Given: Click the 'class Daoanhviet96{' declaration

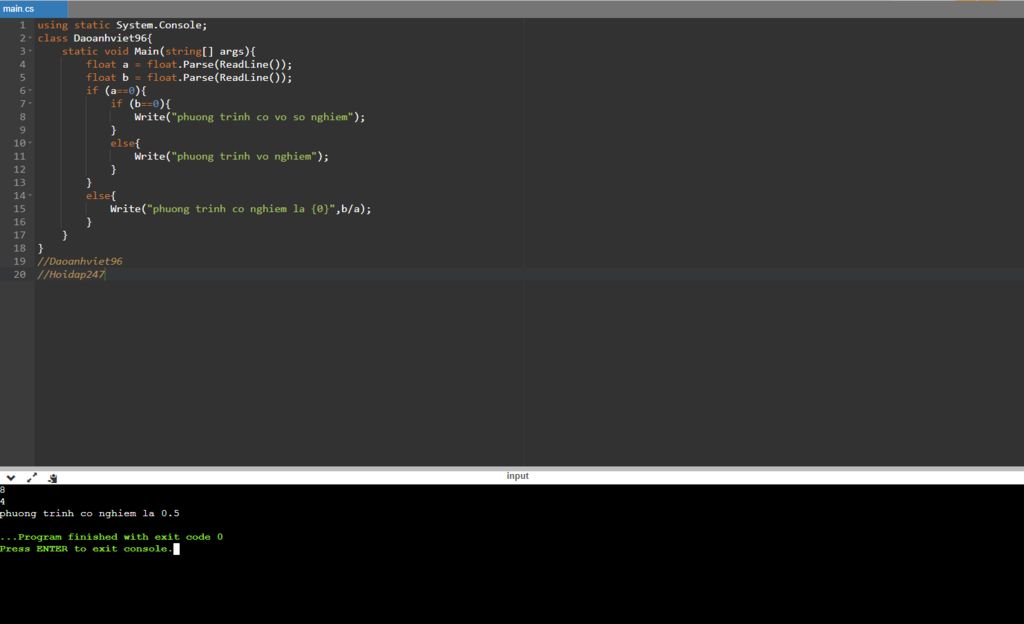Looking at the screenshot, I should 95,39.
